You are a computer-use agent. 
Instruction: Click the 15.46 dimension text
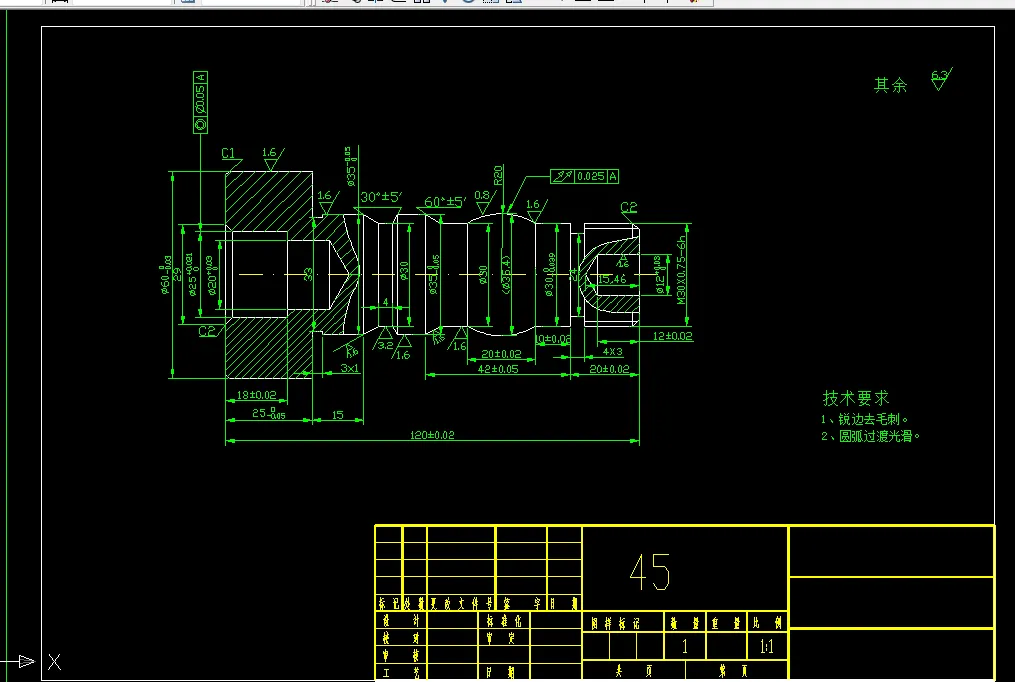click(612, 280)
